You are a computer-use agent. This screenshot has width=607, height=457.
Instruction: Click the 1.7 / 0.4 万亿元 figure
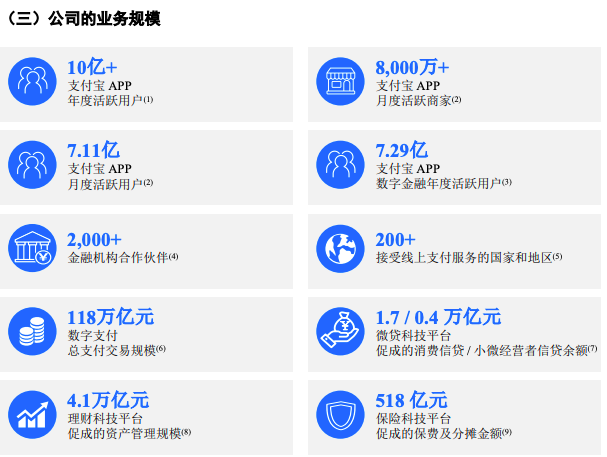pyautogui.click(x=438, y=317)
